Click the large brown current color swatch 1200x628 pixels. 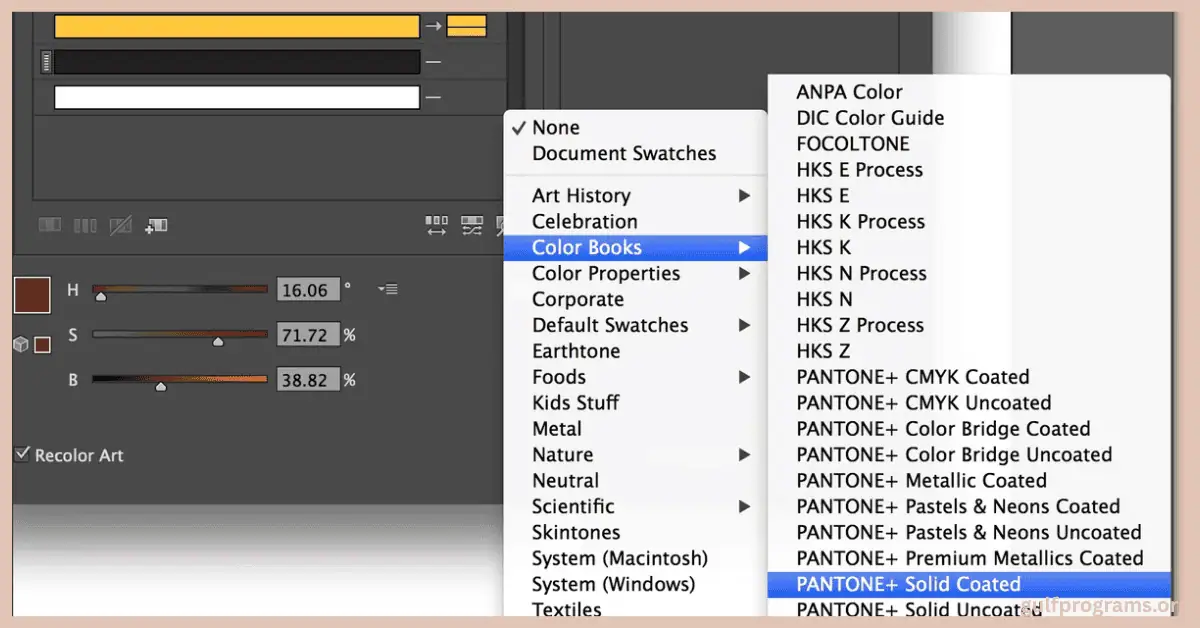[31, 294]
